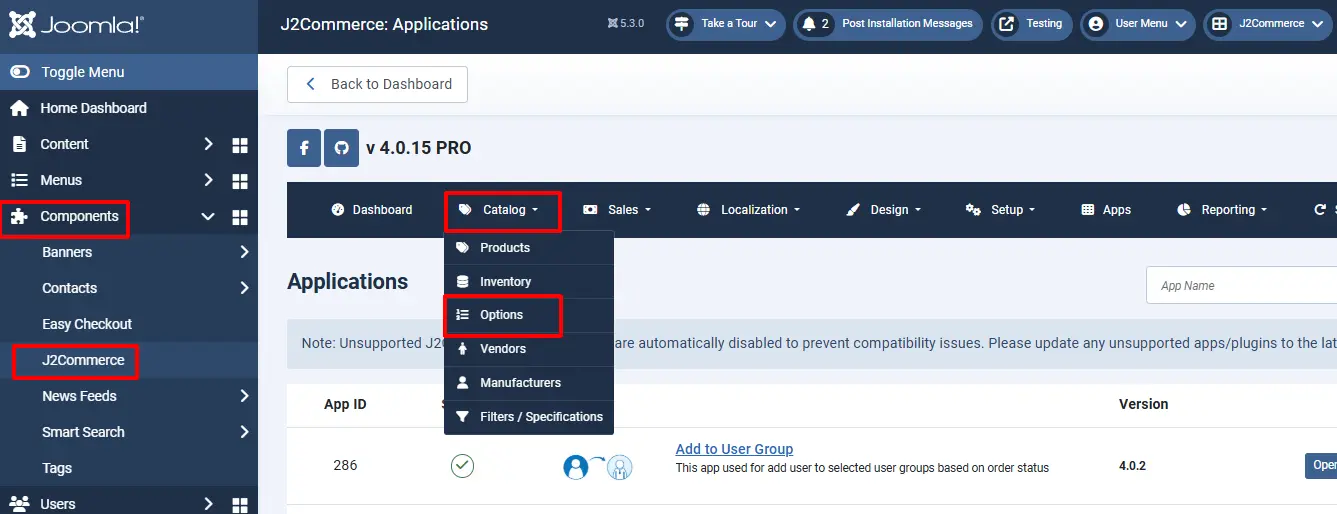Click Add to User Group thumbnail
Image resolution: width=1337 pixels, height=514 pixels.
tap(598, 466)
